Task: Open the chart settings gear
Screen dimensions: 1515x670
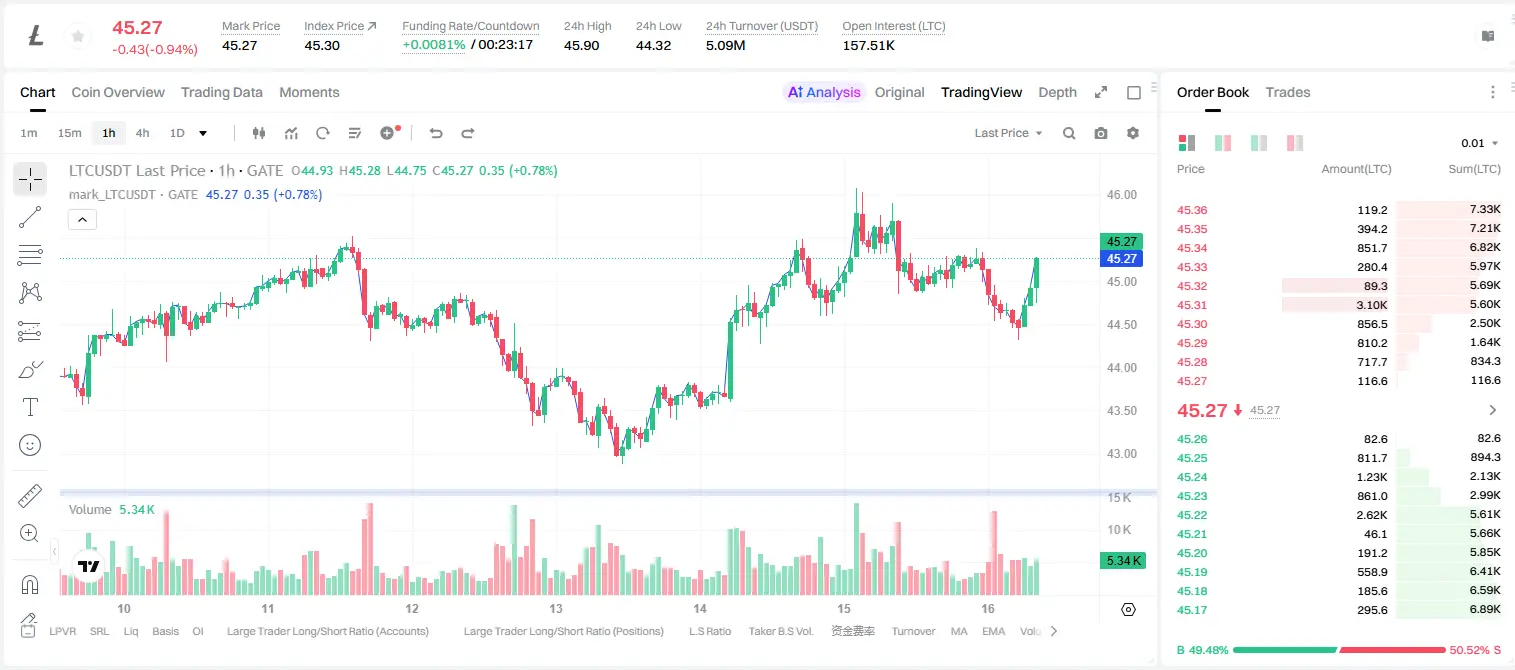Action: [1133, 133]
